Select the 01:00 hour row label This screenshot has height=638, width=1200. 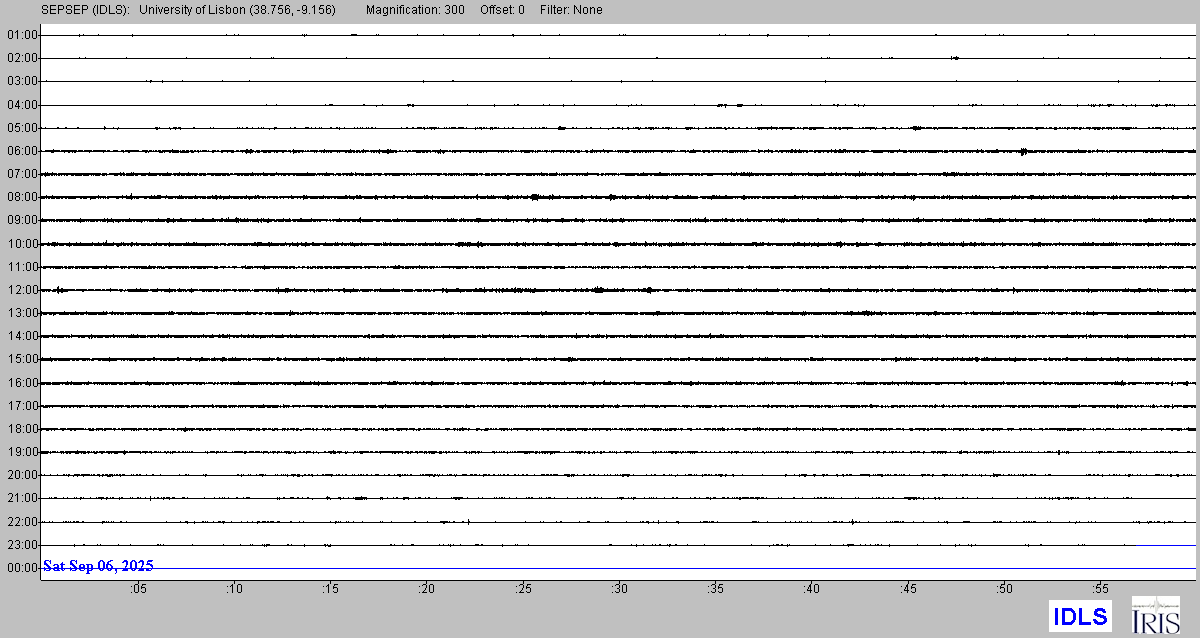click(21, 35)
